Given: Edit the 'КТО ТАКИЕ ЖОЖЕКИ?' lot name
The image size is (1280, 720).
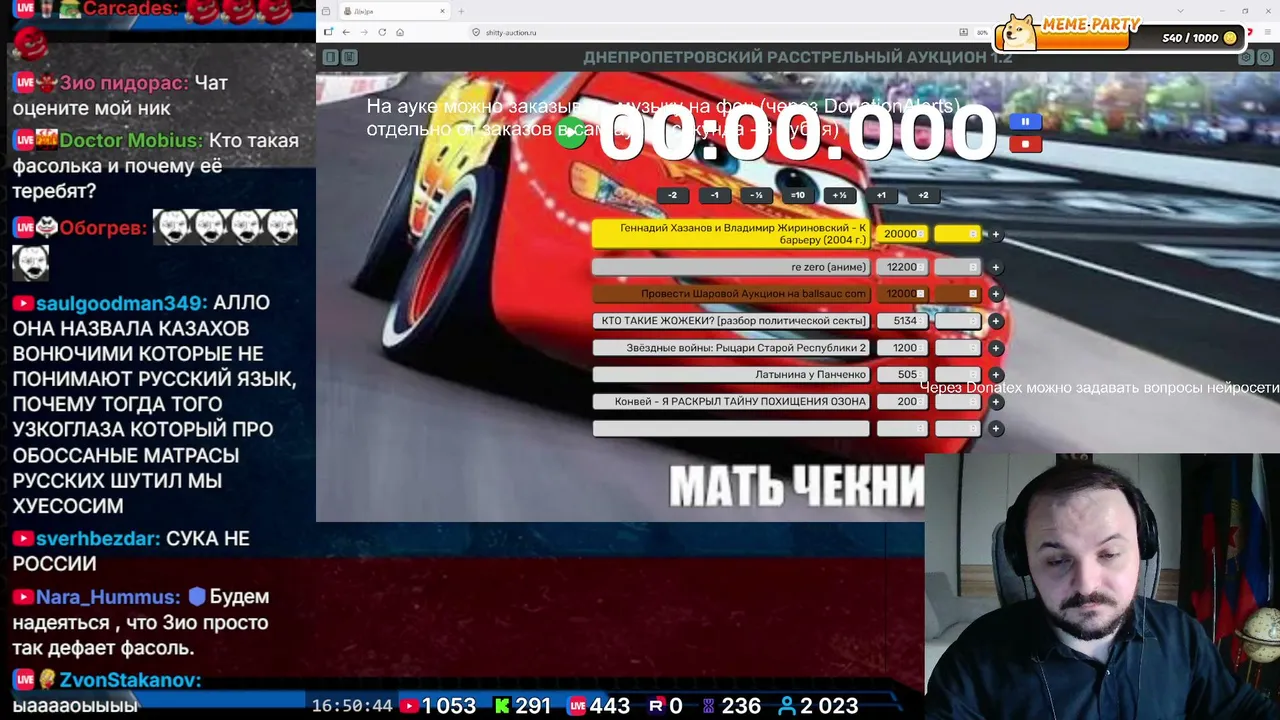Looking at the screenshot, I should point(731,321).
